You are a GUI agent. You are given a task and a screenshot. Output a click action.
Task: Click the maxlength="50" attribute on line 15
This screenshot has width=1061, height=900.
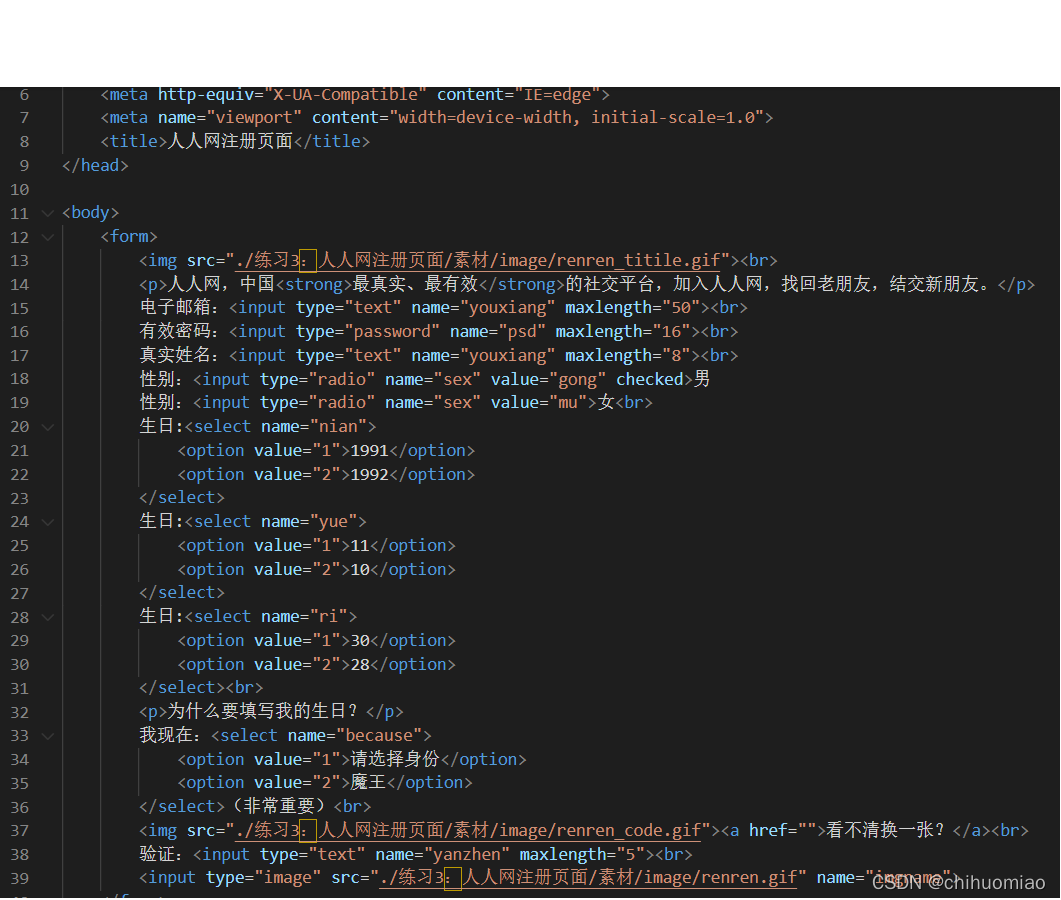[x=633, y=308]
